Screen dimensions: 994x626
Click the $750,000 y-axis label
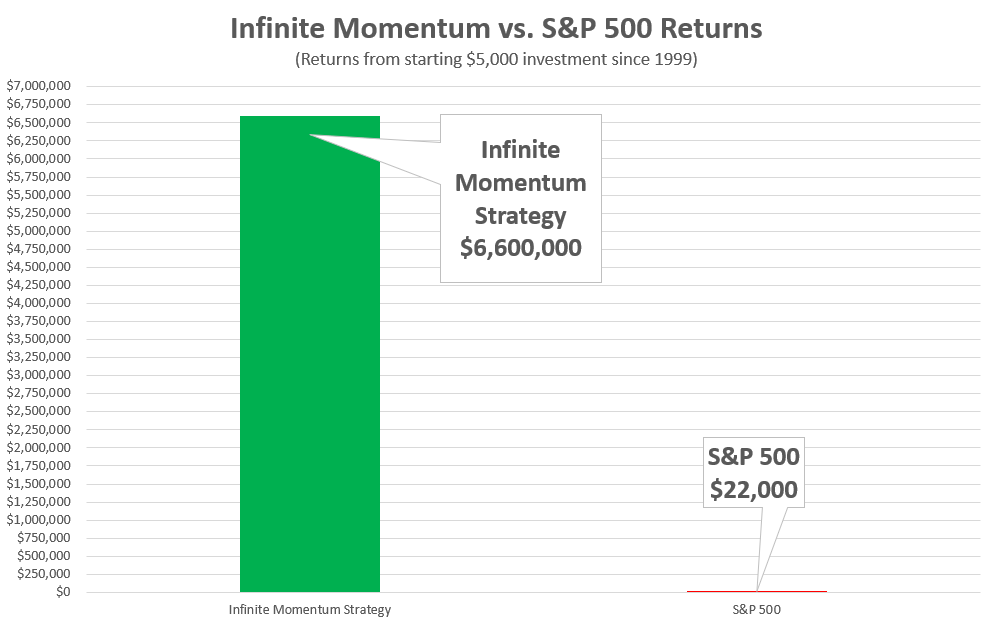point(44,537)
